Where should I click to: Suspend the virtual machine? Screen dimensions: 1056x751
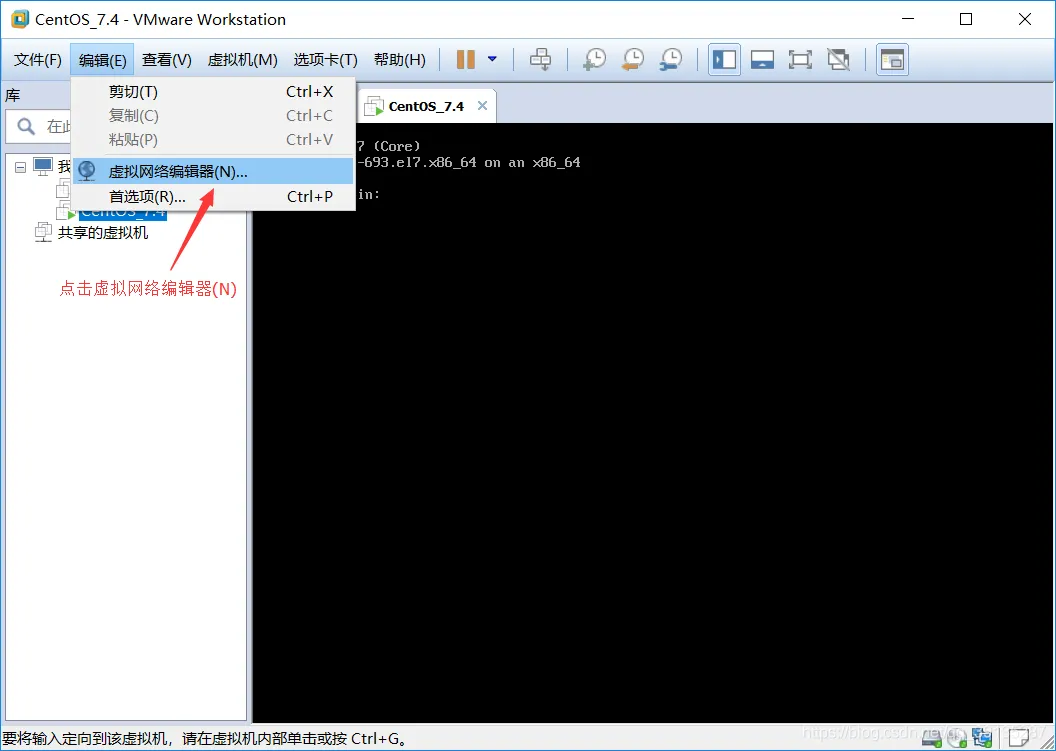(x=465, y=59)
